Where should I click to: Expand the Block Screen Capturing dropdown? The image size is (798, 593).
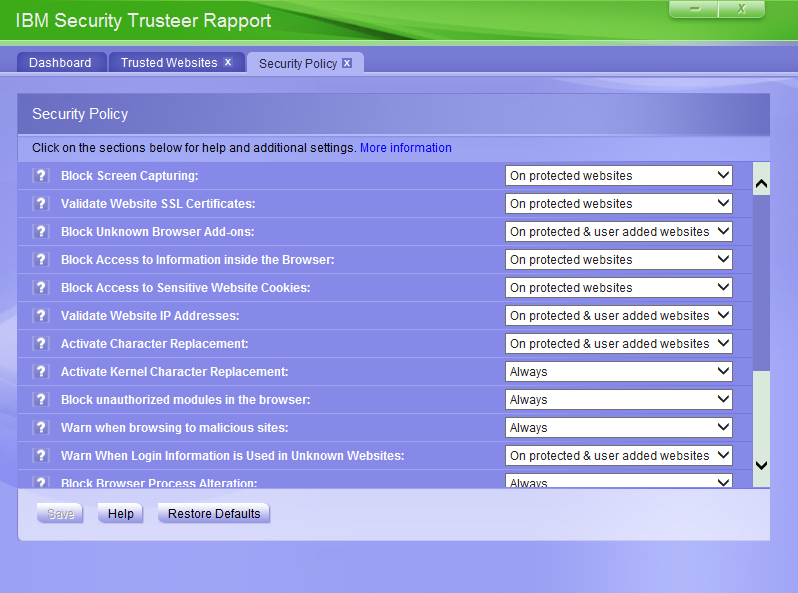click(619, 176)
